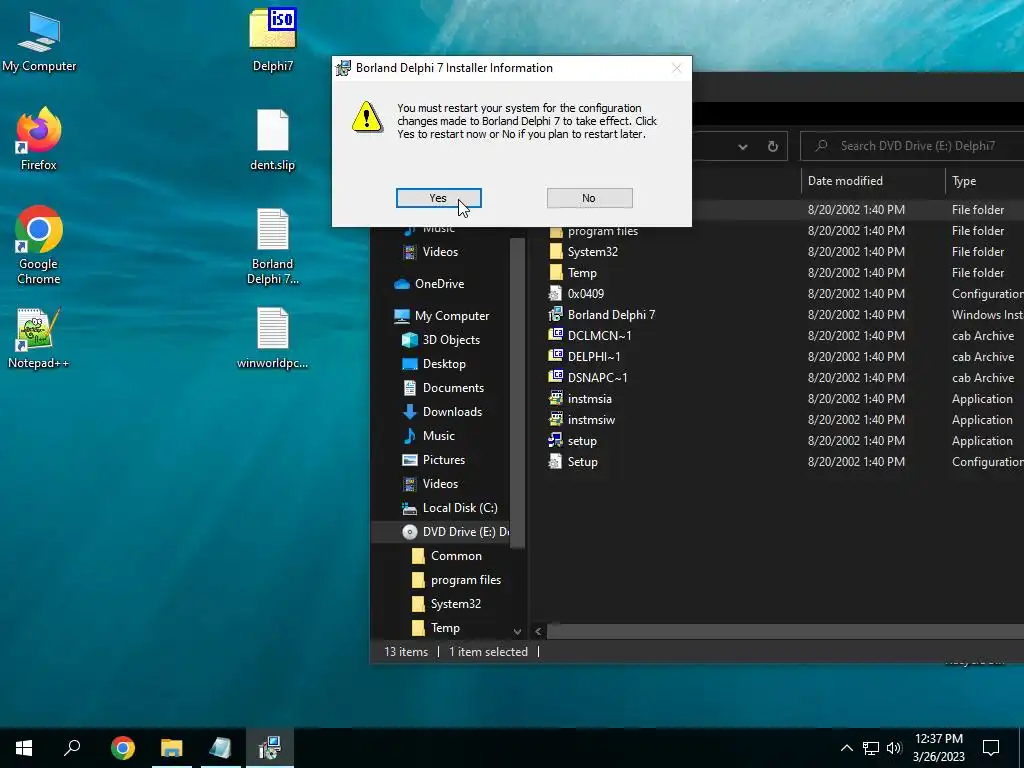Click Yes to restart now
This screenshot has height=768, width=1024.
pyautogui.click(x=438, y=198)
